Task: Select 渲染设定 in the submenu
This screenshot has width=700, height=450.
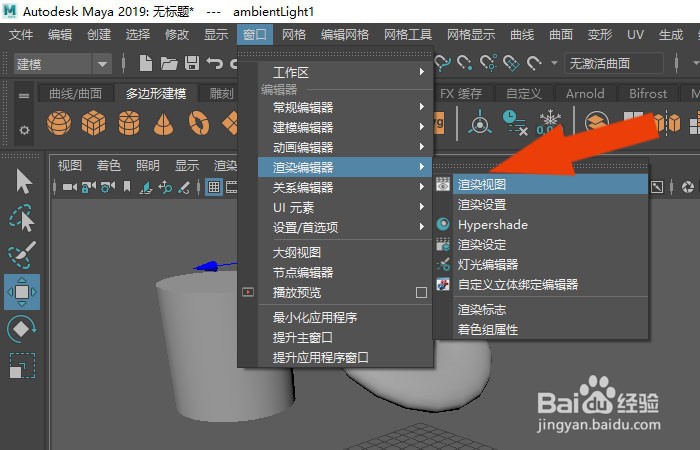Action: pos(550,245)
